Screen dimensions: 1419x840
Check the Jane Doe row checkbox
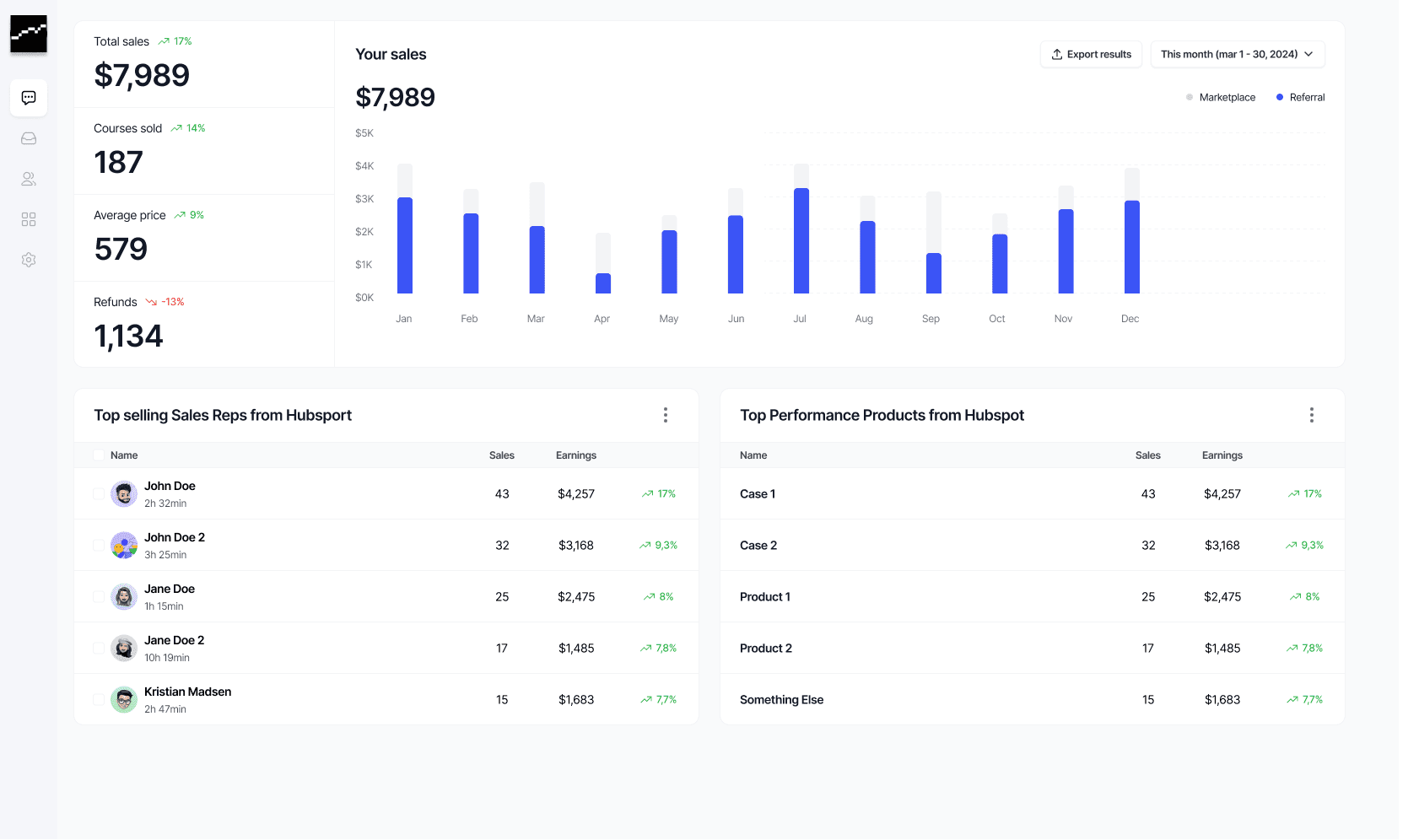point(99,597)
